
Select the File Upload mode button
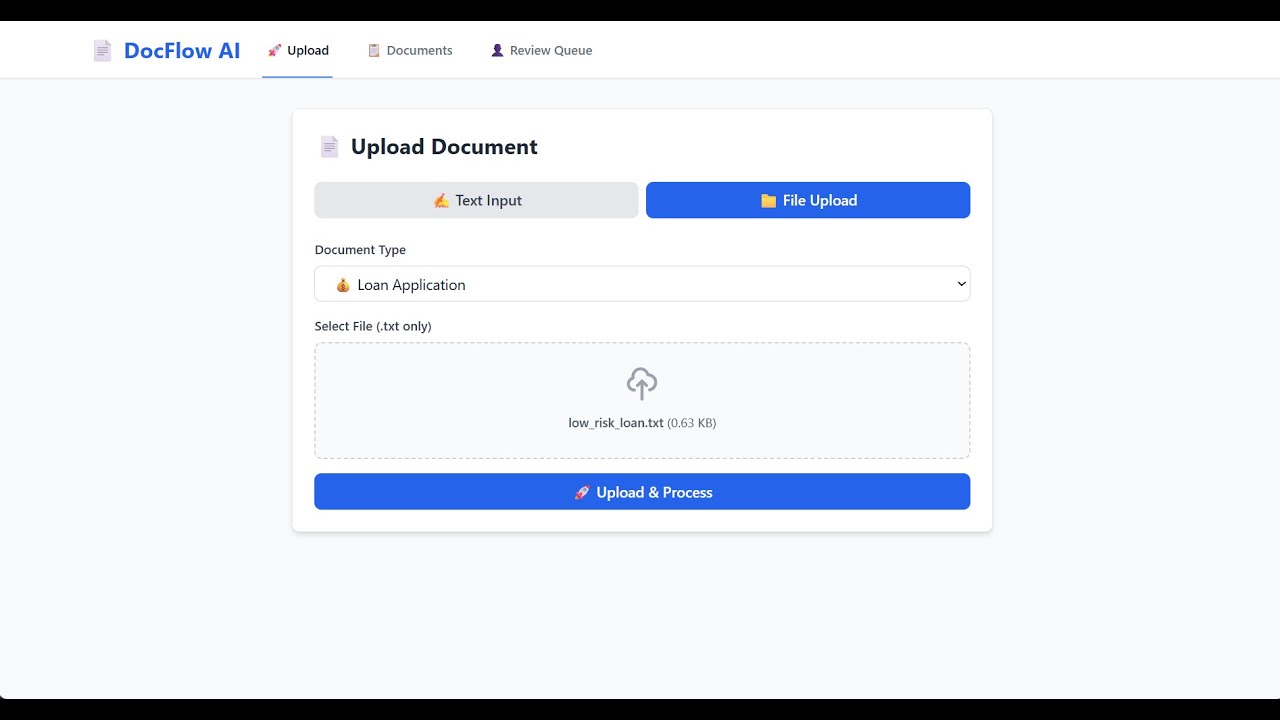point(808,200)
